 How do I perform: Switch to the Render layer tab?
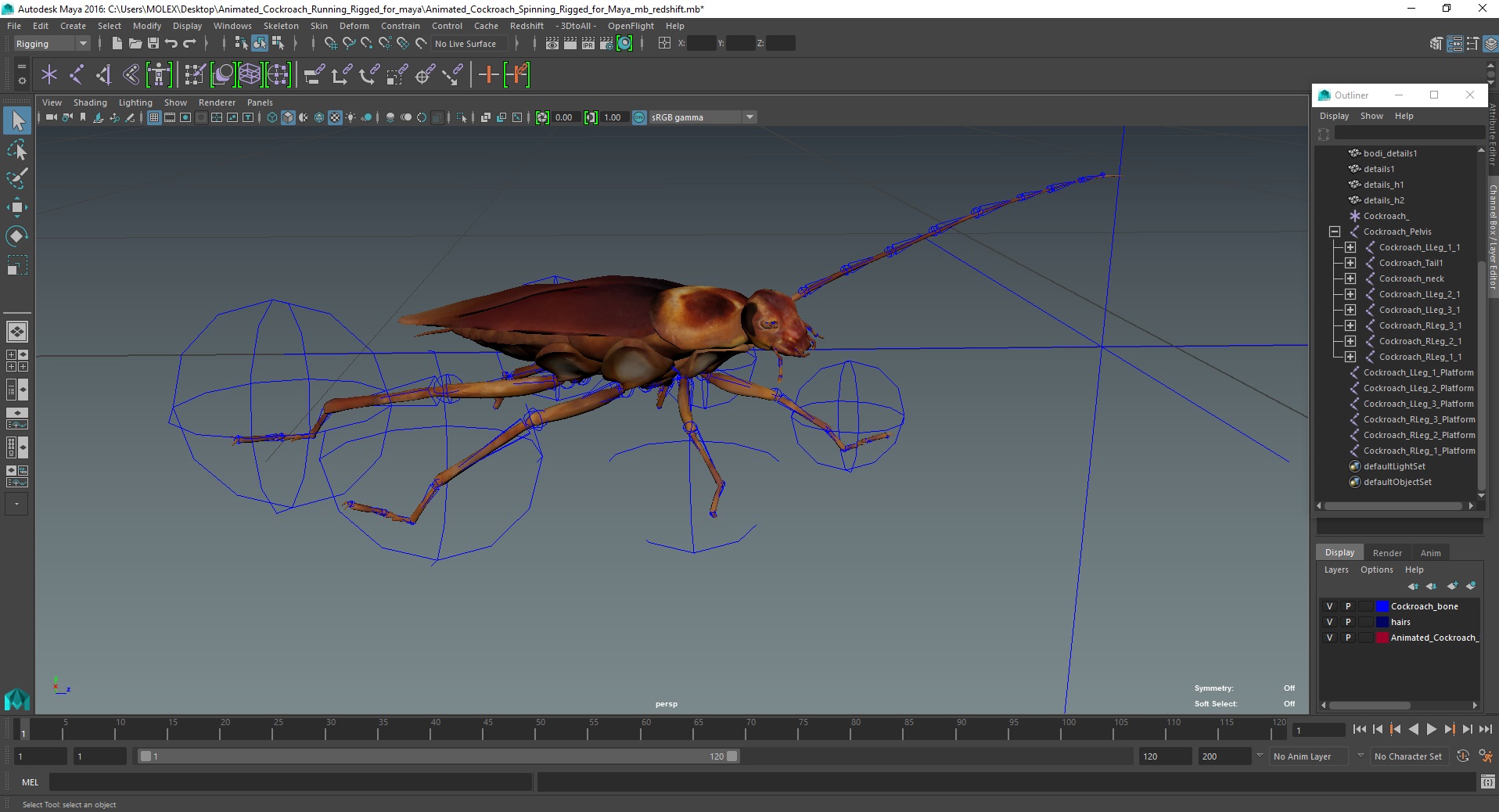(1387, 553)
